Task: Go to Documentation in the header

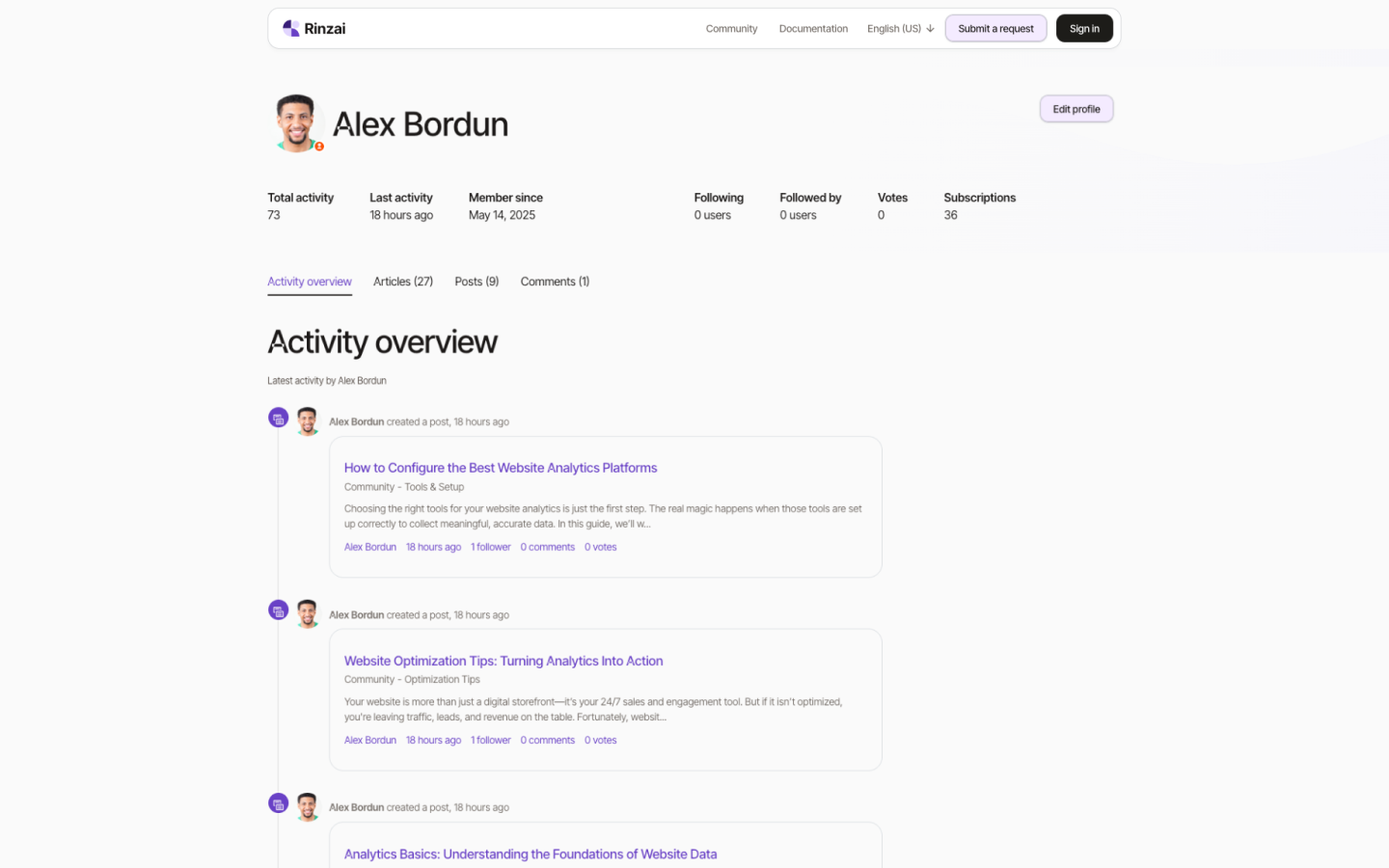Action: point(813,29)
